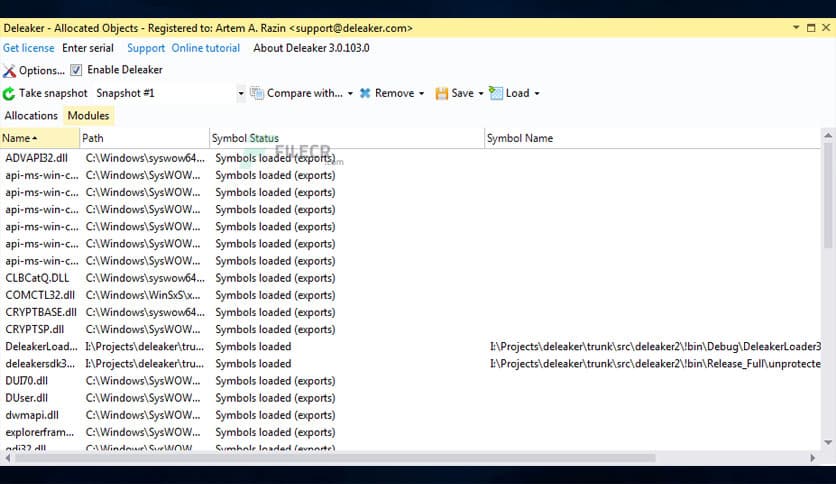The height and width of the screenshot is (484, 836).
Task: Click the Save floppy disk icon
Action: tap(441, 93)
